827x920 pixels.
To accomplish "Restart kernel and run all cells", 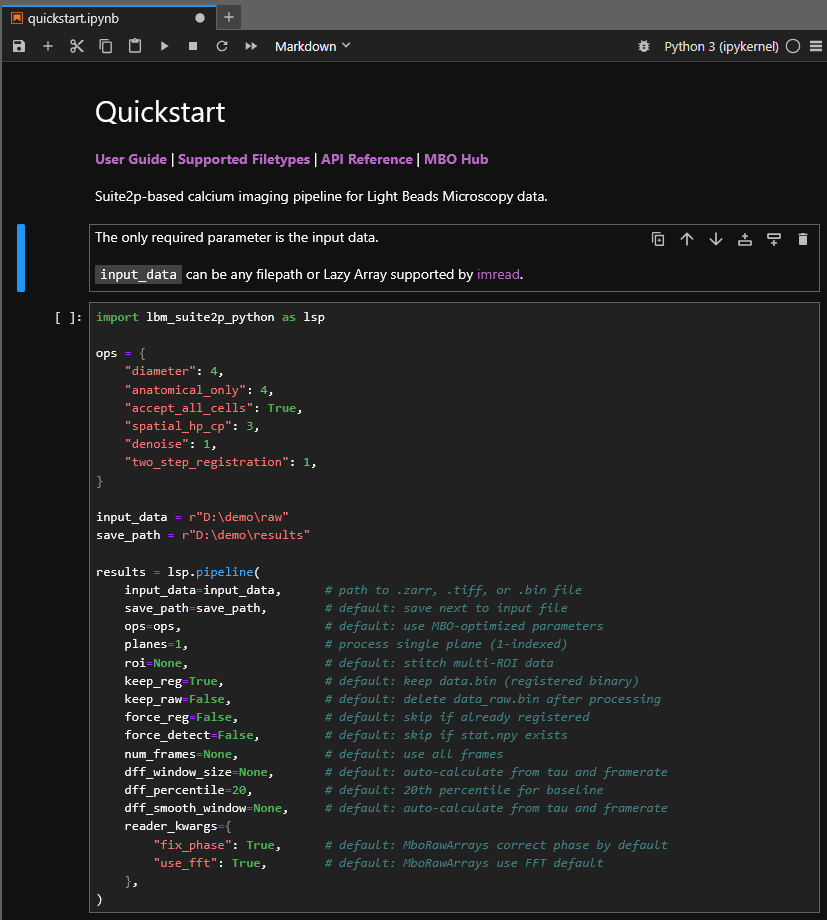I will (x=251, y=46).
